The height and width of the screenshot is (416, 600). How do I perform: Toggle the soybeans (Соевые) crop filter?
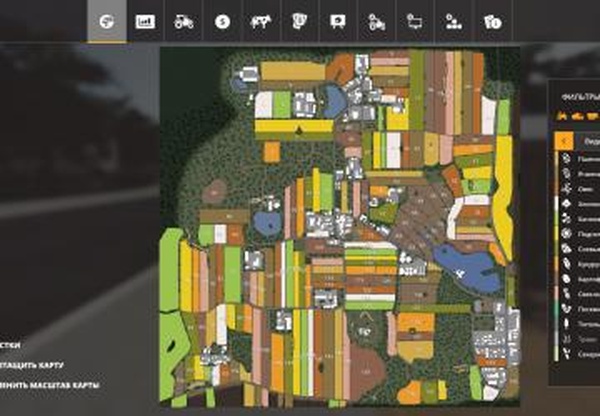579,249
